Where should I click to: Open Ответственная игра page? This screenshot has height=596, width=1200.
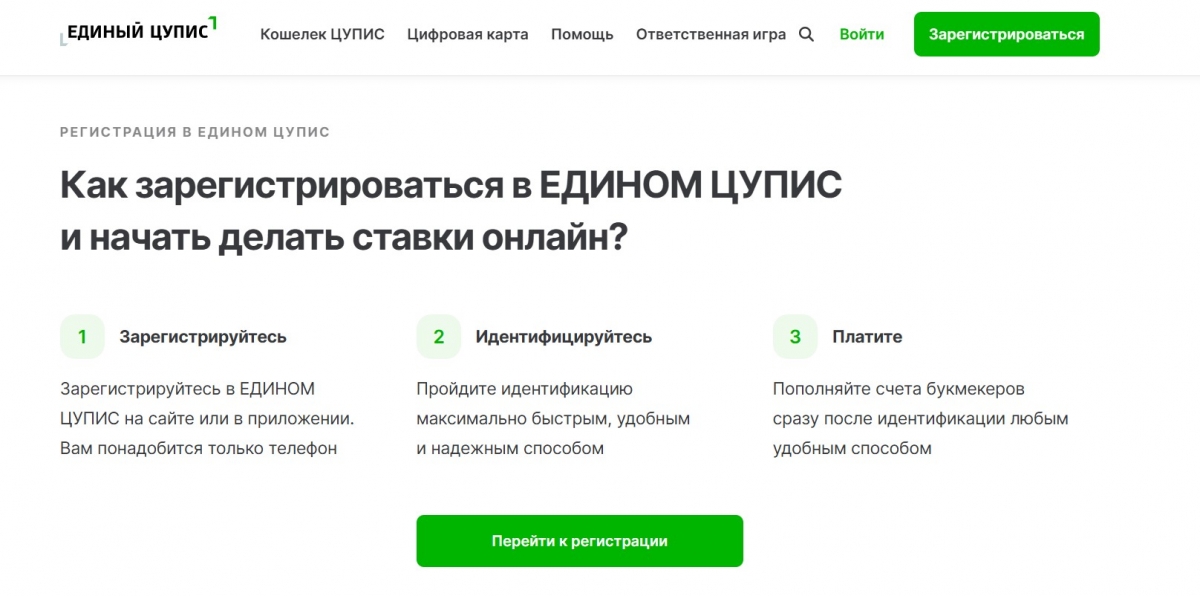click(x=711, y=34)
